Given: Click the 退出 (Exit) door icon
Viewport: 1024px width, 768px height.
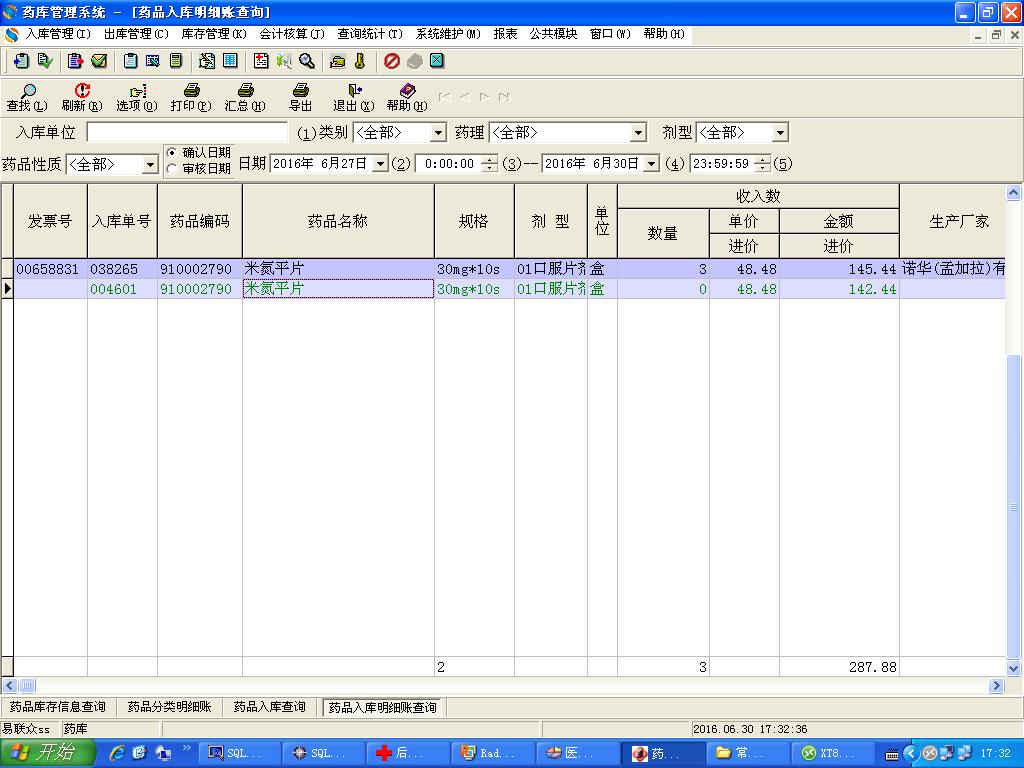Looking at the screenshot, I should click(354, 91).
